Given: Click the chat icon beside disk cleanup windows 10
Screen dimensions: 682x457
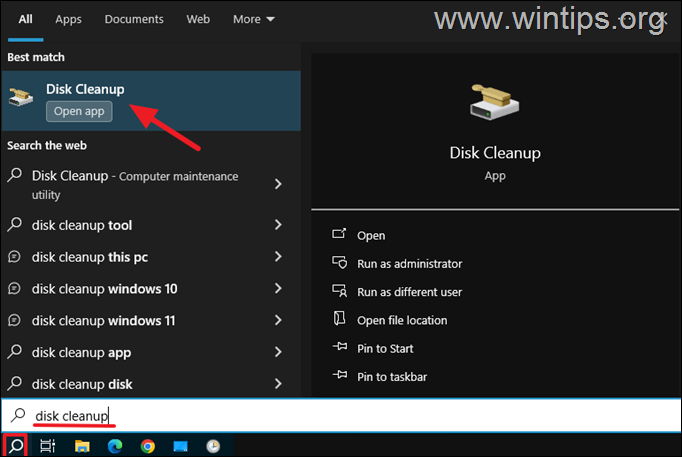Looking at the screenshot, I should (x=14, y=288).
